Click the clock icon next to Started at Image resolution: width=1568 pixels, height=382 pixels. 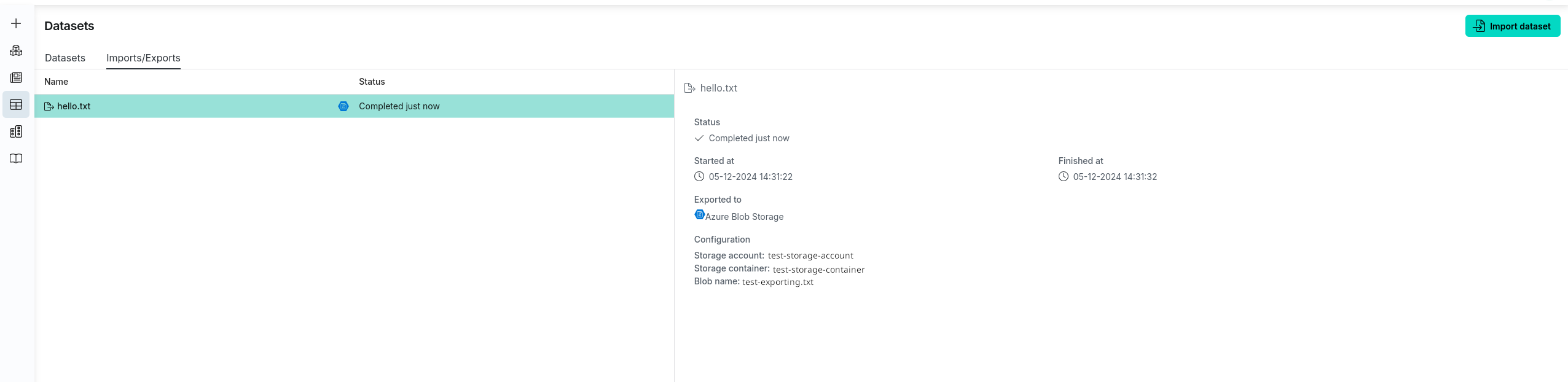pos(699,177)
